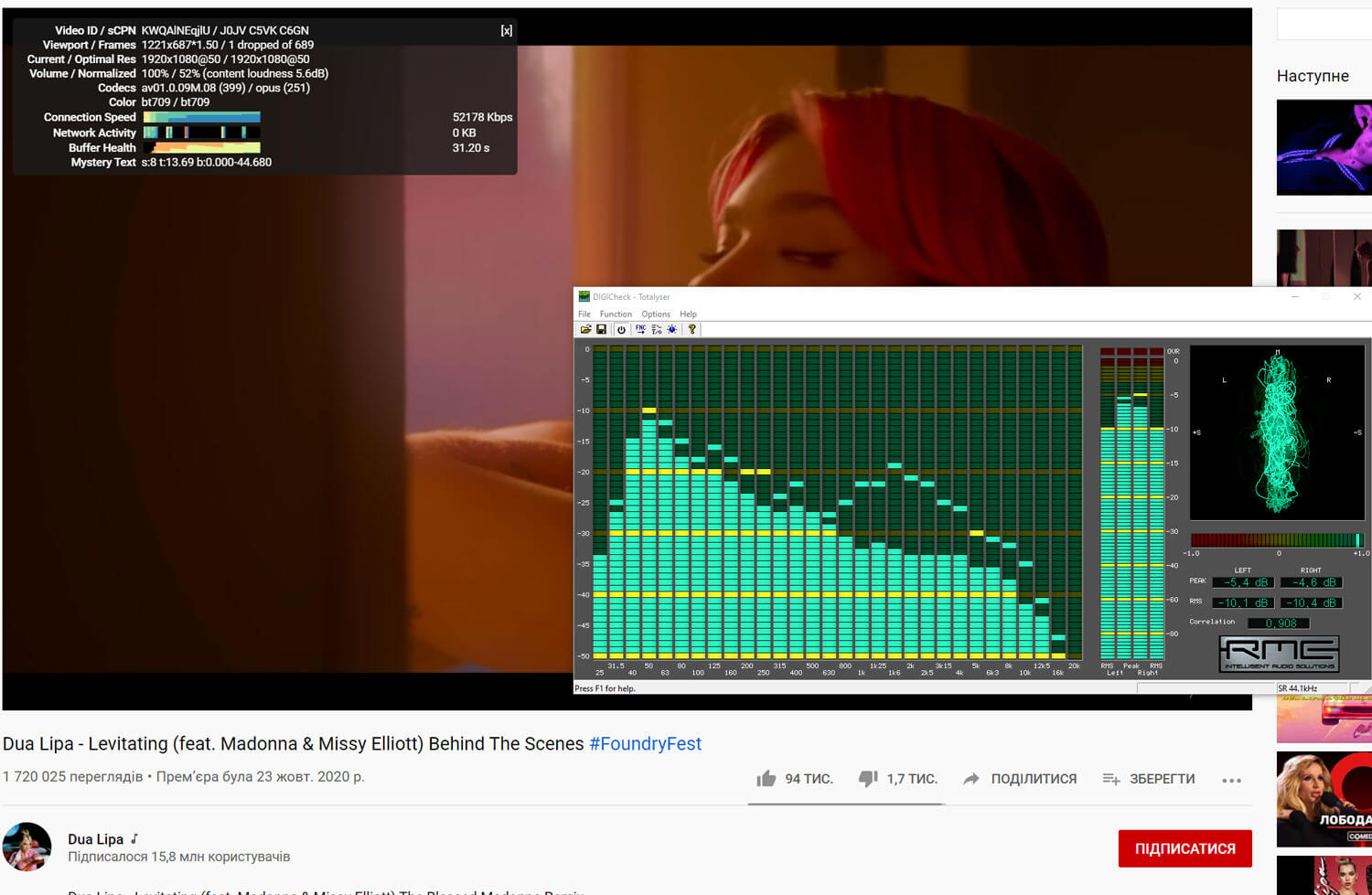Click the Network Activity graph bar
Image resolution: width=1372 pixels, height=895 pixels.
tap(202, 133)
